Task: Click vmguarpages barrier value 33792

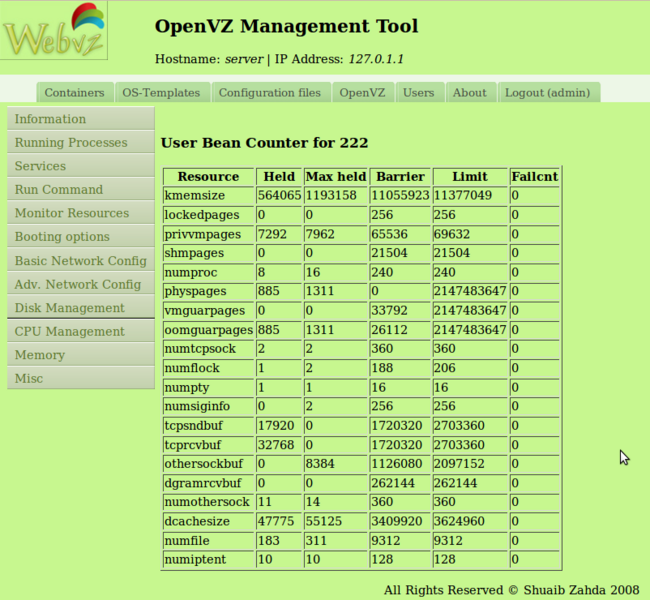Action: 400,311
